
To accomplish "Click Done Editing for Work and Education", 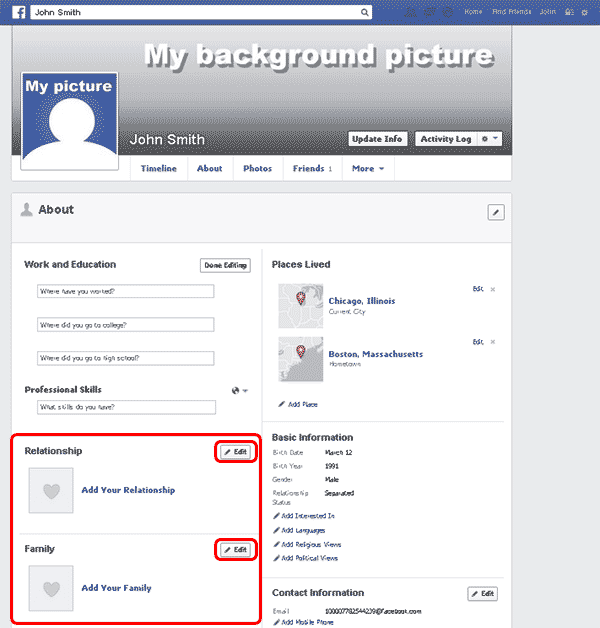I will tap(225, 265).
